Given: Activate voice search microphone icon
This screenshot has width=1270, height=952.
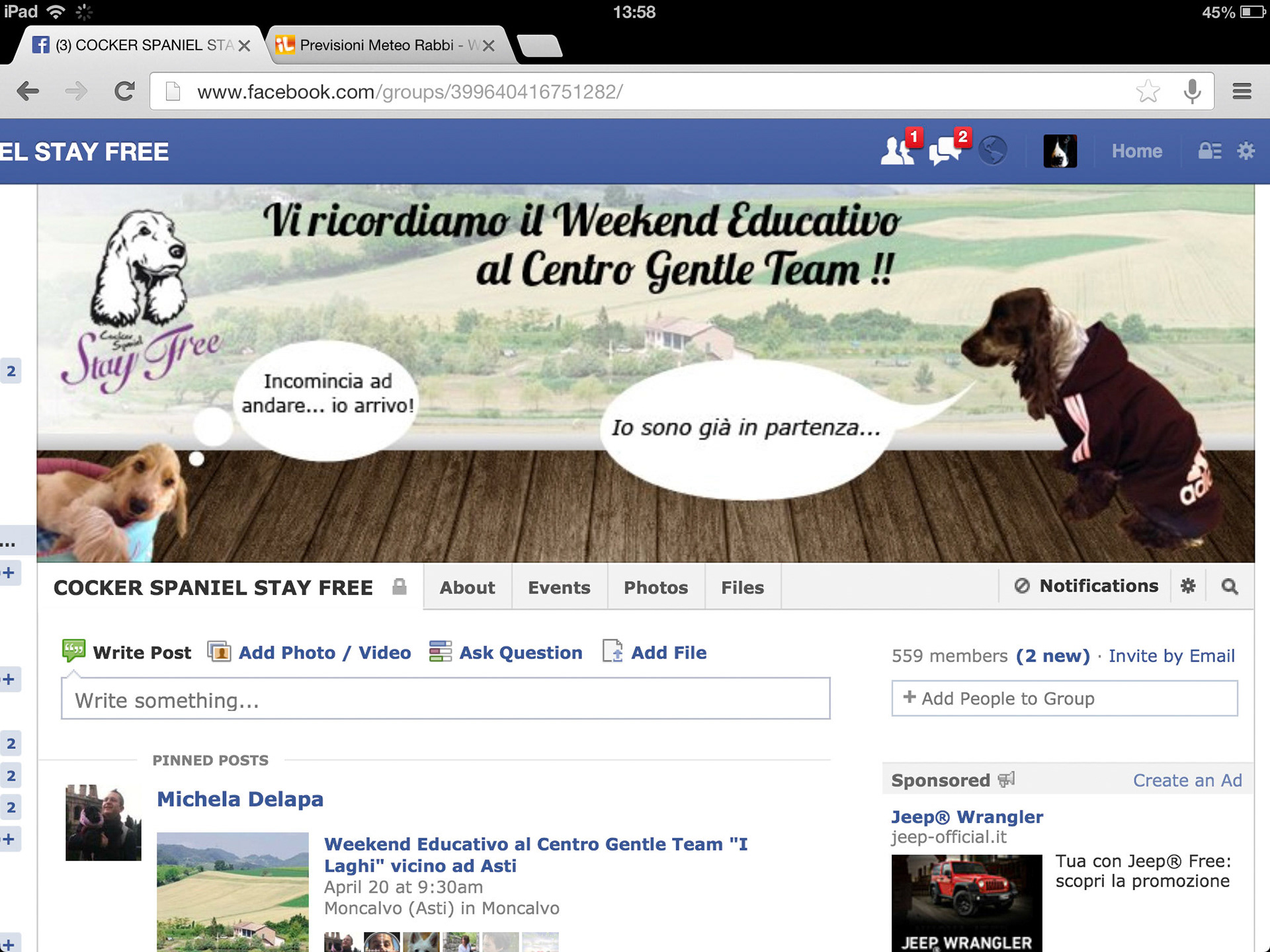Looking at the screenshot, I should pyautogui.click(x=1192, y=91).
